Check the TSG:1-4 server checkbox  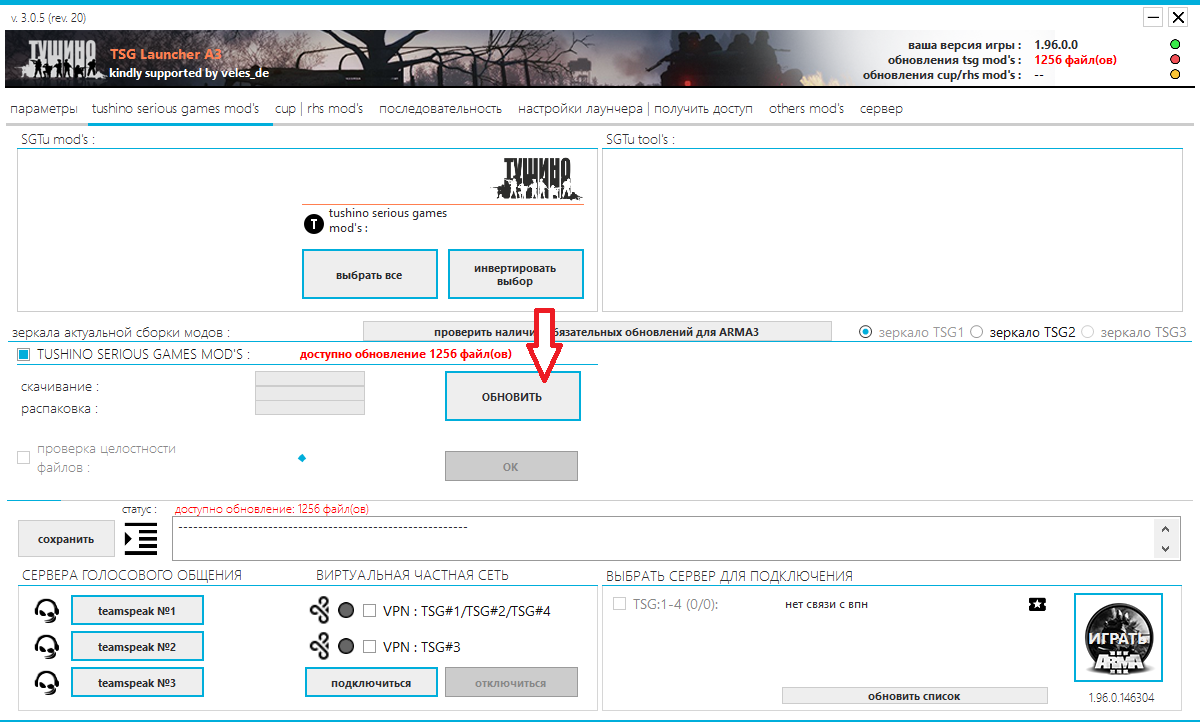coord(620,604)
